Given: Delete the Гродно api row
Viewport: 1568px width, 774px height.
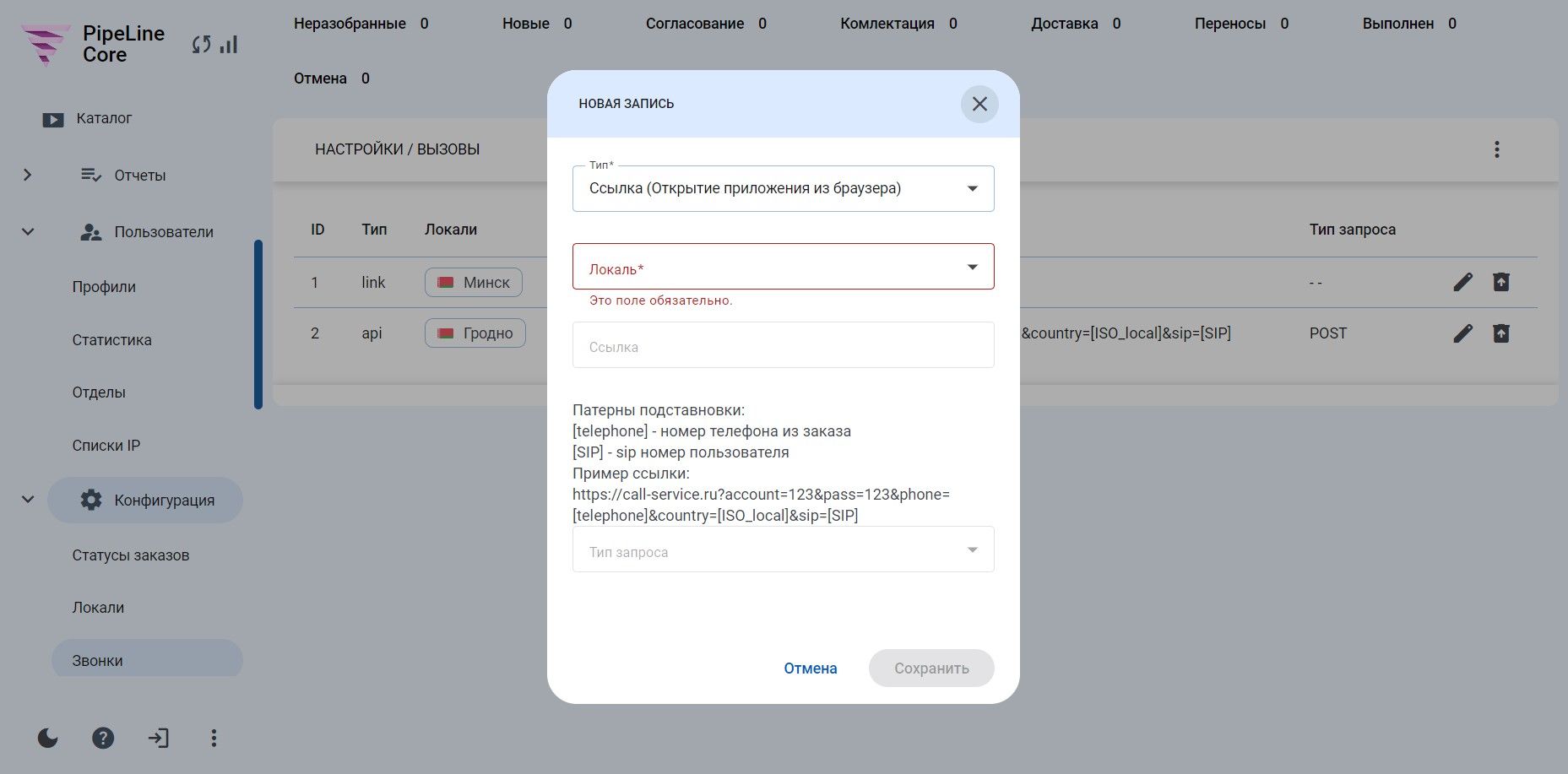Looking at the screenshot, I should pyautogui.click(x=1500, y=333).
